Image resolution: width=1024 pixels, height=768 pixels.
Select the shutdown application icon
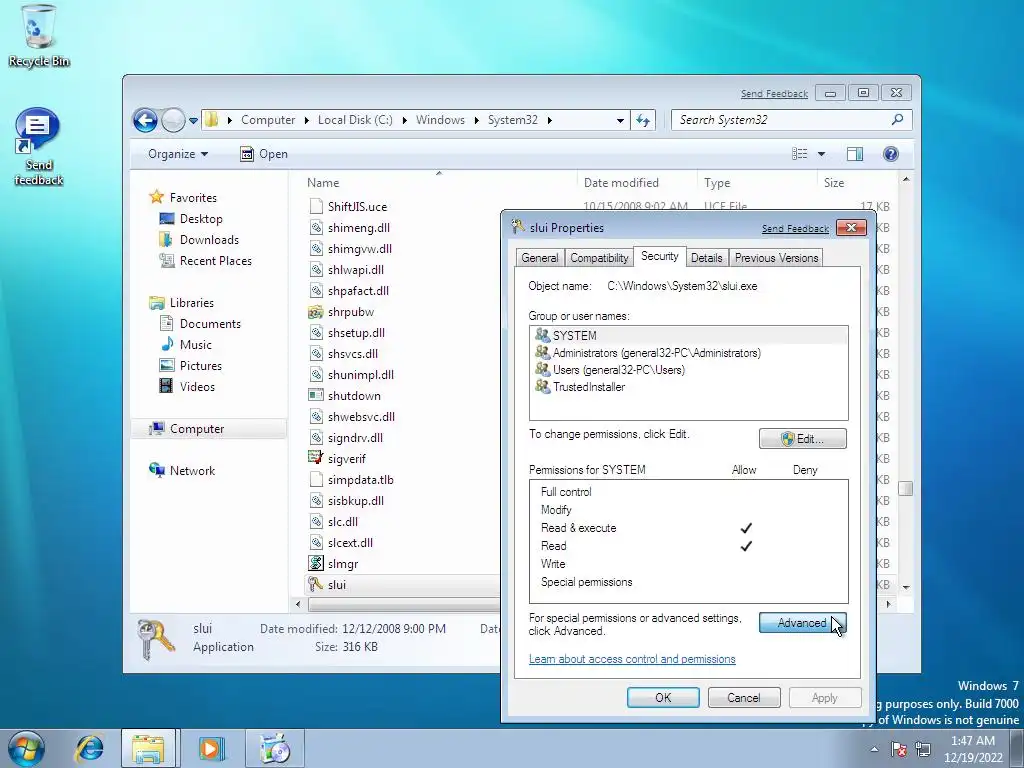[316, 395]
